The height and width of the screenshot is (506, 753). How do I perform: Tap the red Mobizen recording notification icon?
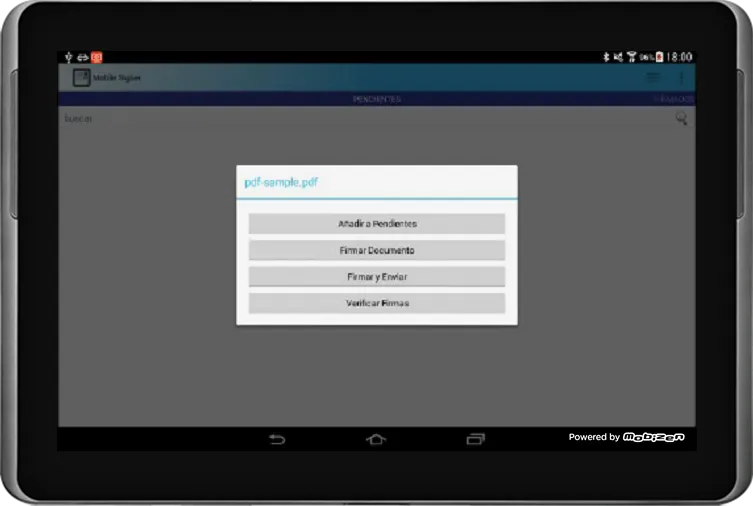pos(97,57)
